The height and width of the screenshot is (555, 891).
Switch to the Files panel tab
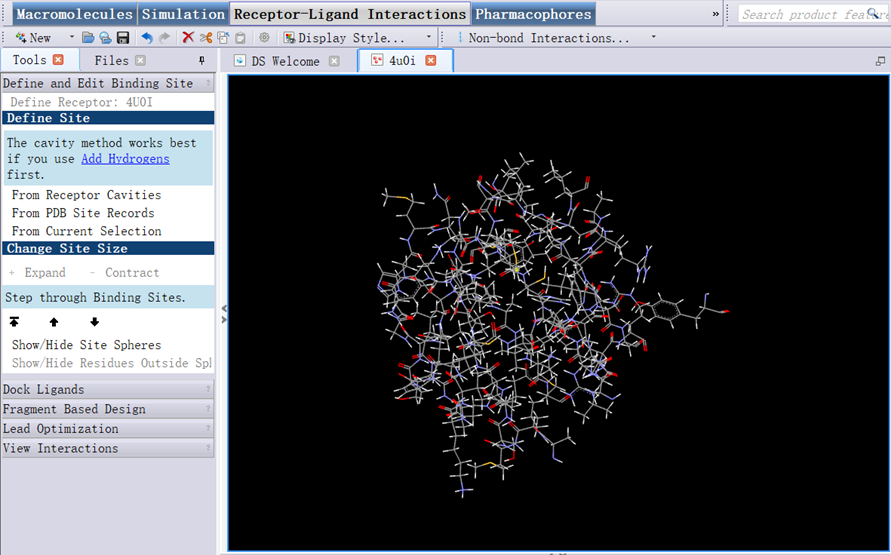[111, 61]
